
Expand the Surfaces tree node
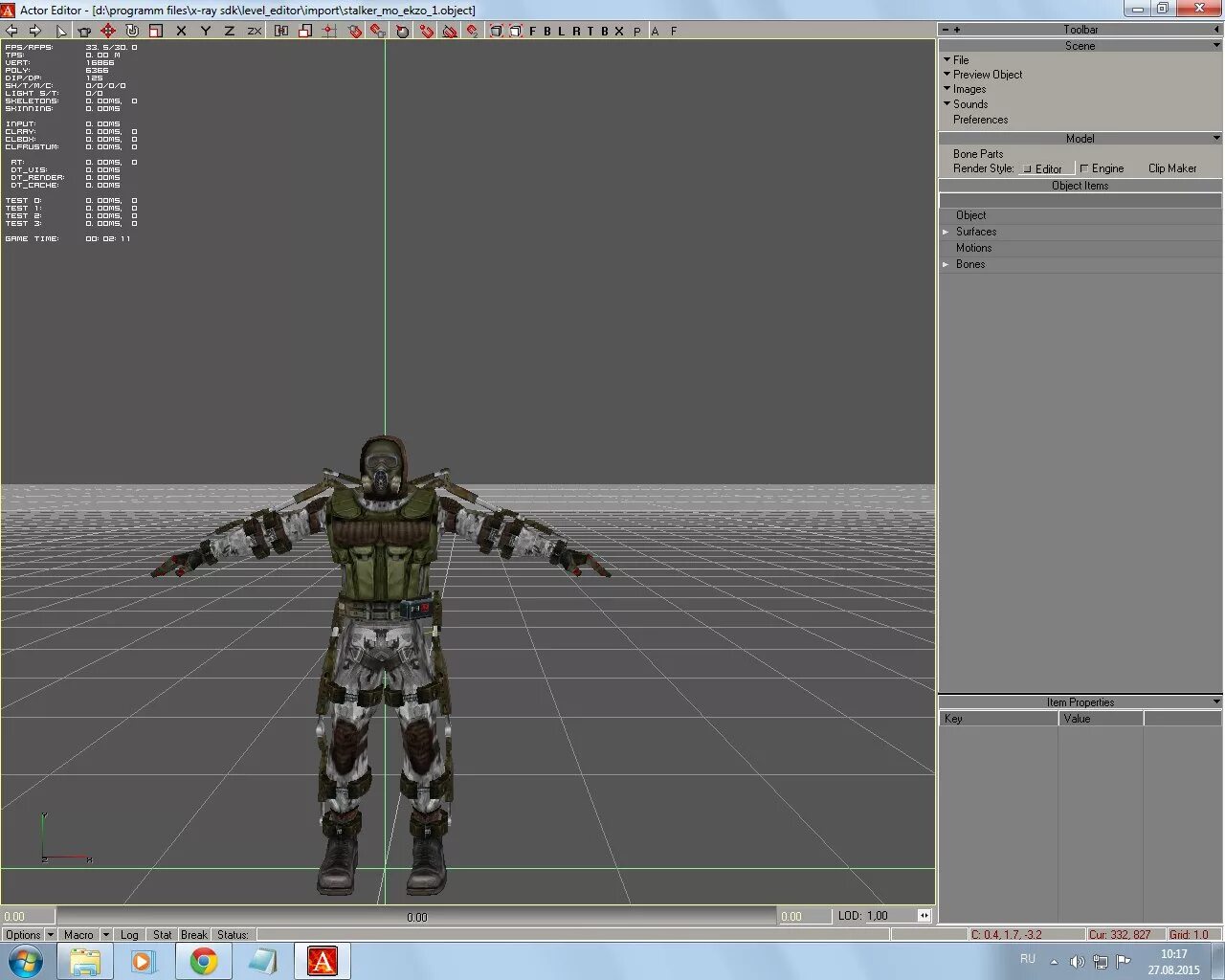tap(946, 232)
